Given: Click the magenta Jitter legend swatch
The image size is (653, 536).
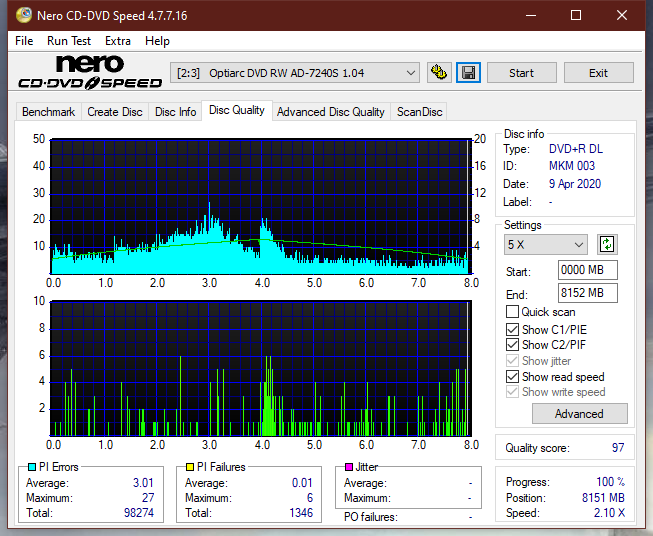Looking at the screenshot, I should [349, 467].
